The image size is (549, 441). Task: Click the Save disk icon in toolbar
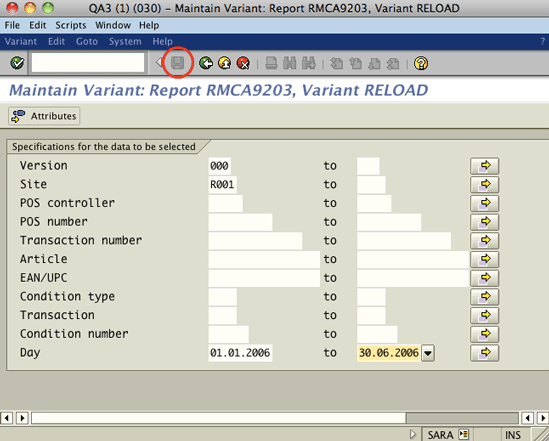[178, 63]
